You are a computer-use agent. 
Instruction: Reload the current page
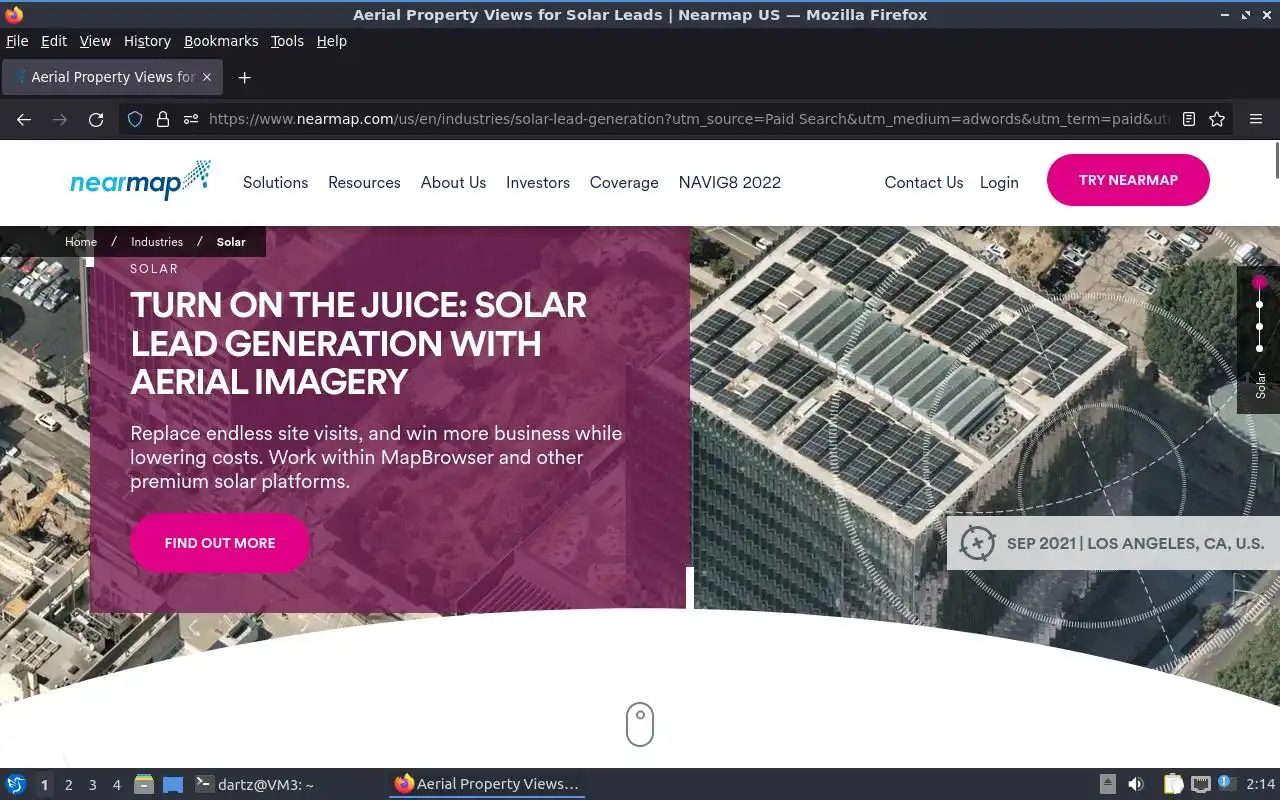(x=96, y=119)
